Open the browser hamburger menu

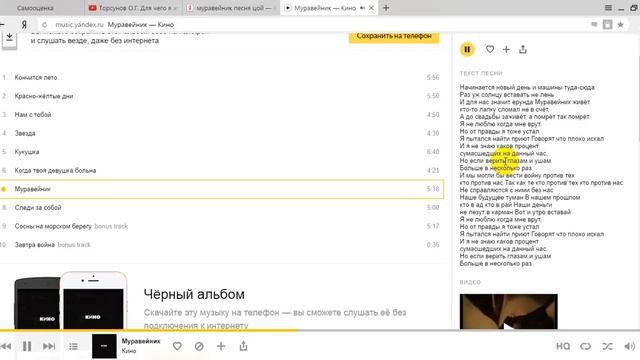point(608,8)
